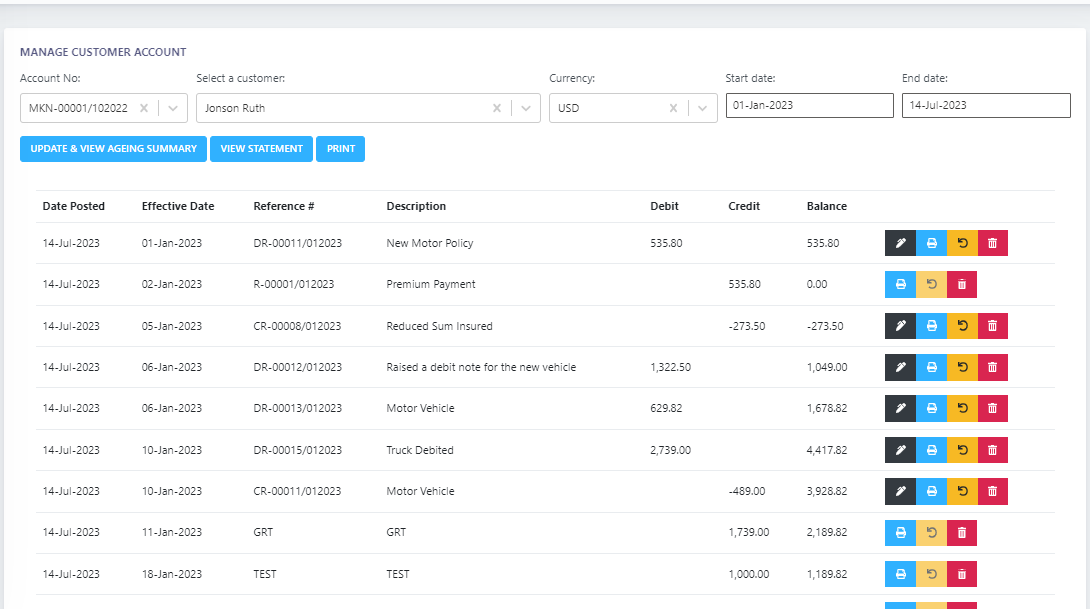Click reference CR-00008/012023
This screenshot has height=609, width=1090.
click(298, 326)
